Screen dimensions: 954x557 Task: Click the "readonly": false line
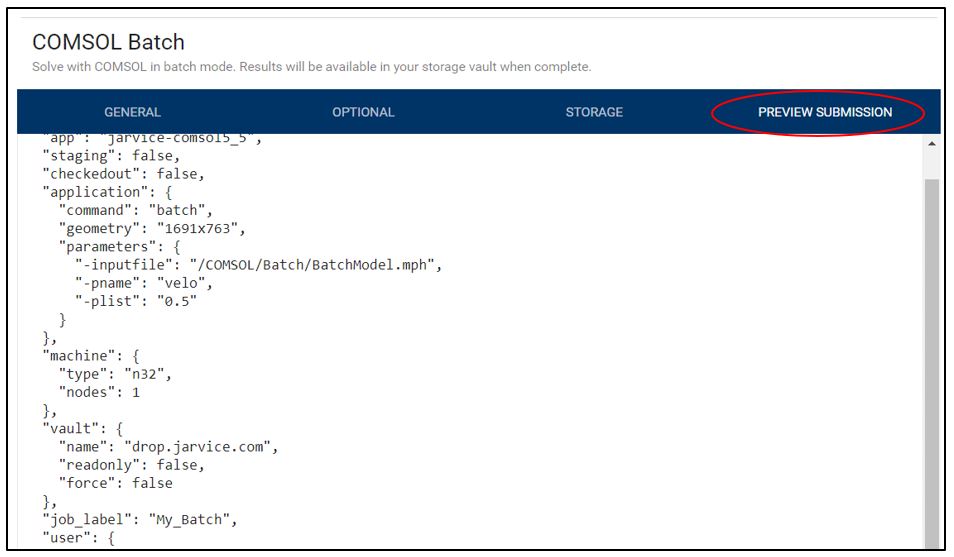[x=131, y=465]
